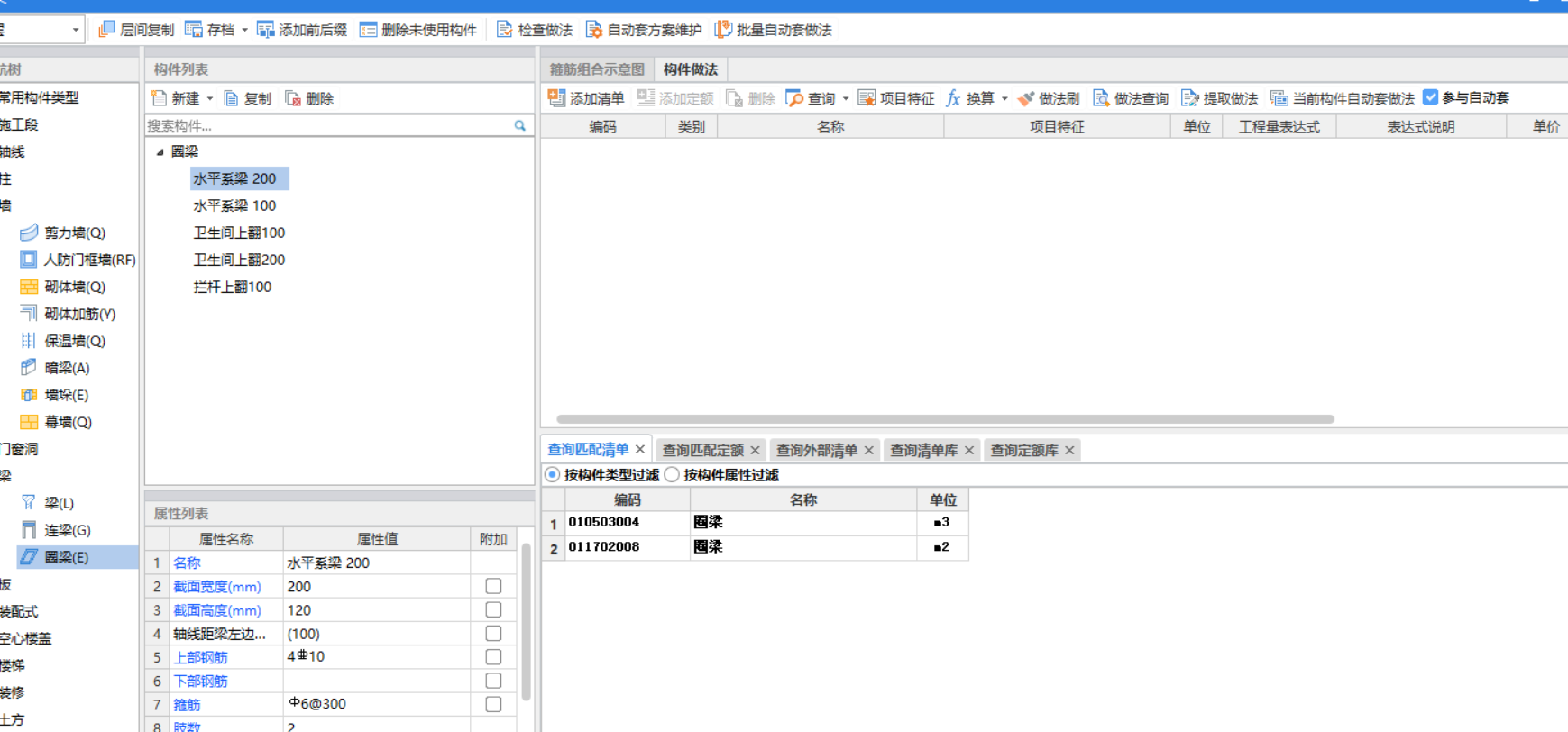1568x732 pixels.
Task: Click the 做法刷 brush icon
Action: [x=1025, y=98]
